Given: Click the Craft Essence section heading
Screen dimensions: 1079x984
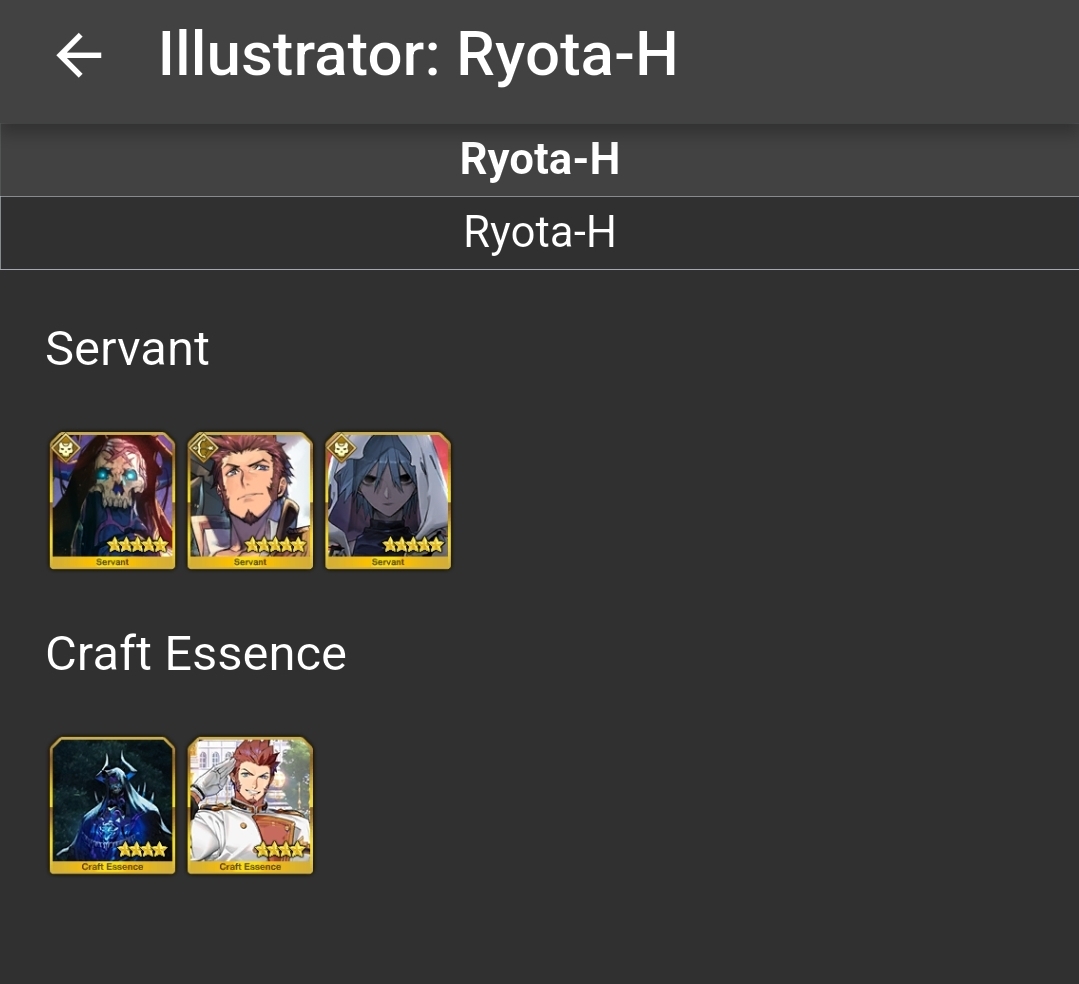Looking at the screenshot, I should [196, 654].
